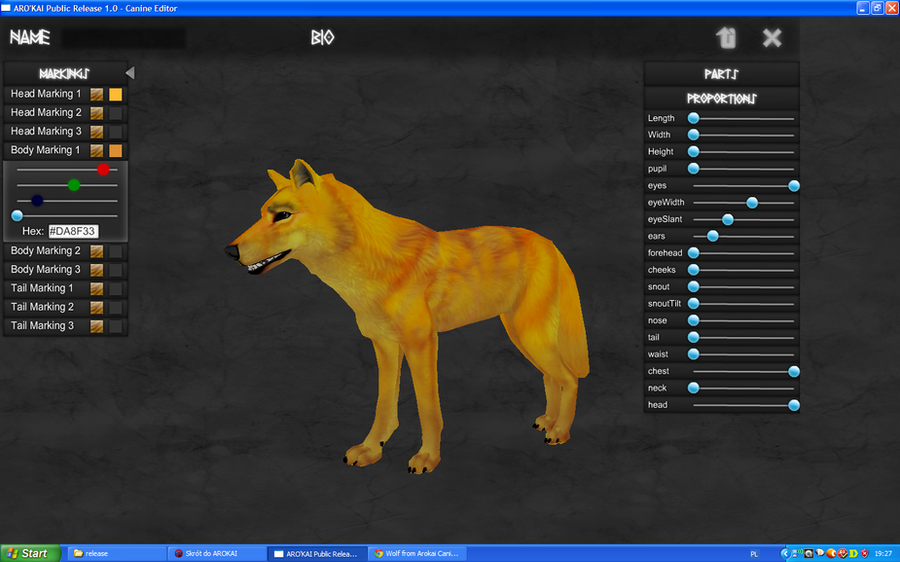Click the eyeWidth slider handle
900x562 pixels.
point(752,203)
